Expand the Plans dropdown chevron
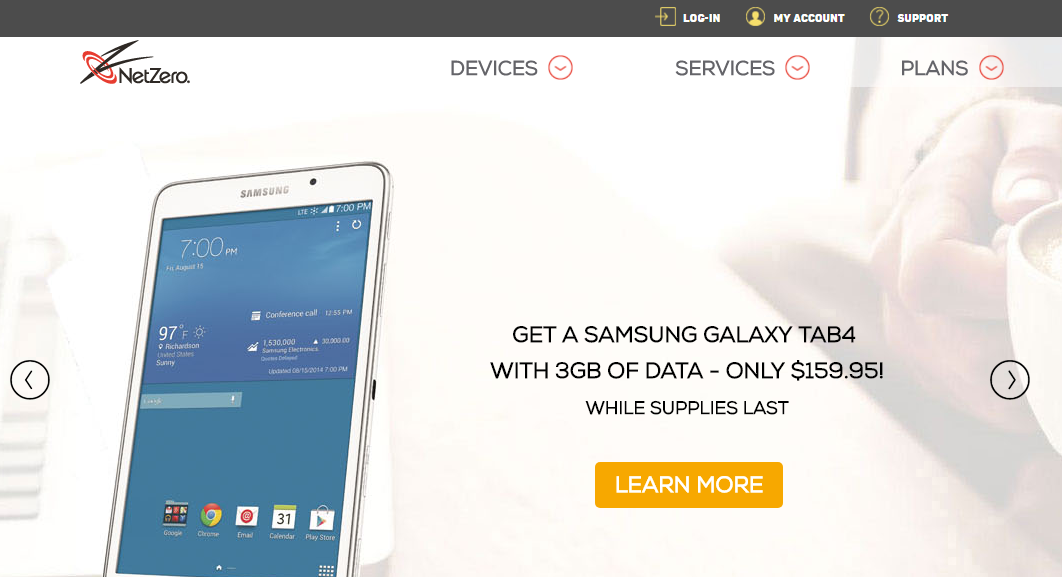The image size is (1062, 577). (992, 68)
